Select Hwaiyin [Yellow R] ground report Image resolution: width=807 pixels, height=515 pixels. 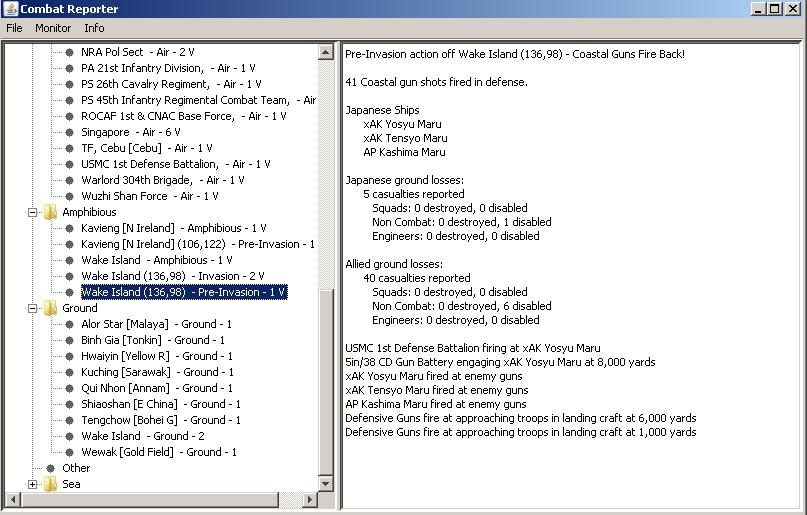pos(157,356)
